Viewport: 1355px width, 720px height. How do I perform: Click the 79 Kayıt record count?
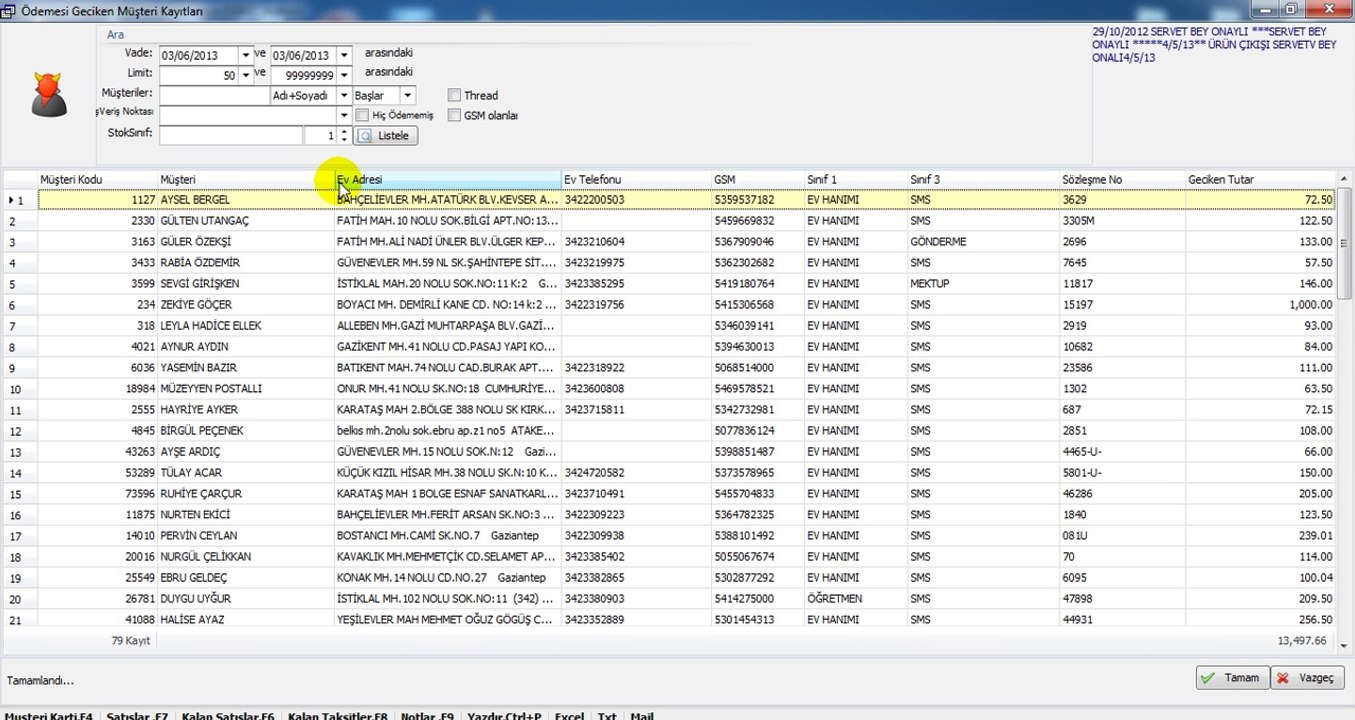131,641
